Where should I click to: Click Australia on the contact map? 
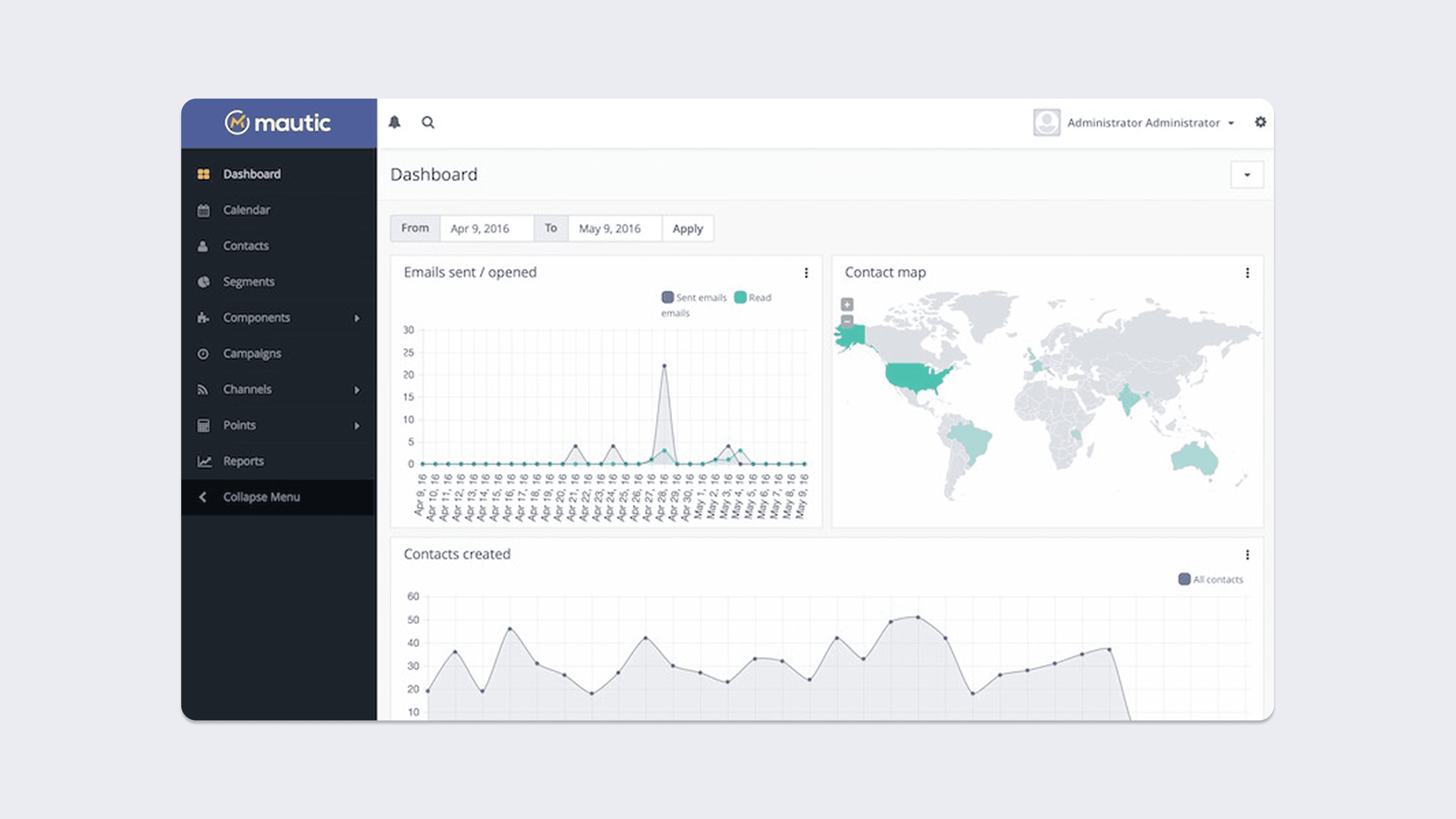click(x=1194, y=459)
